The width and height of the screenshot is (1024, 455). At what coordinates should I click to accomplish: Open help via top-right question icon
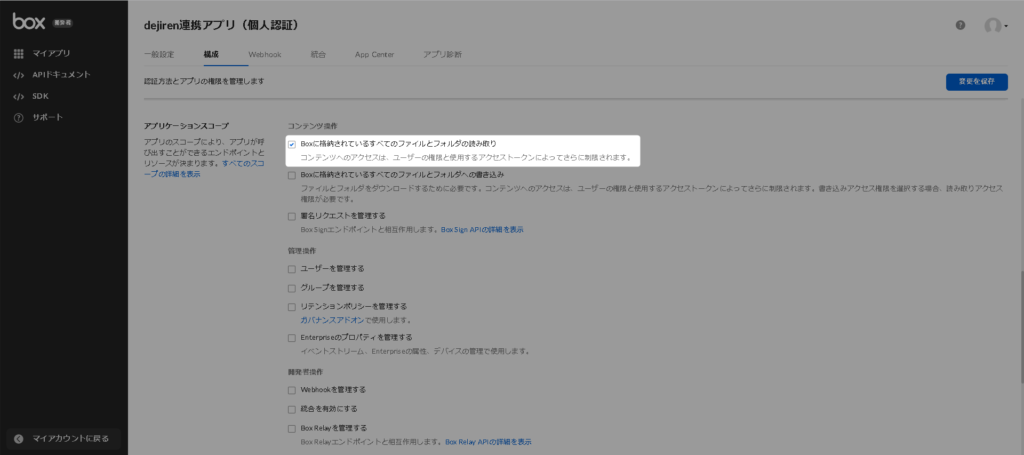[960, 25]
